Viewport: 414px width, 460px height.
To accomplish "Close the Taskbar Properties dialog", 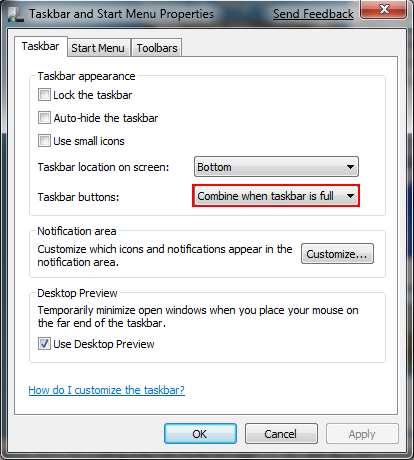I will [x=384, y=9].
